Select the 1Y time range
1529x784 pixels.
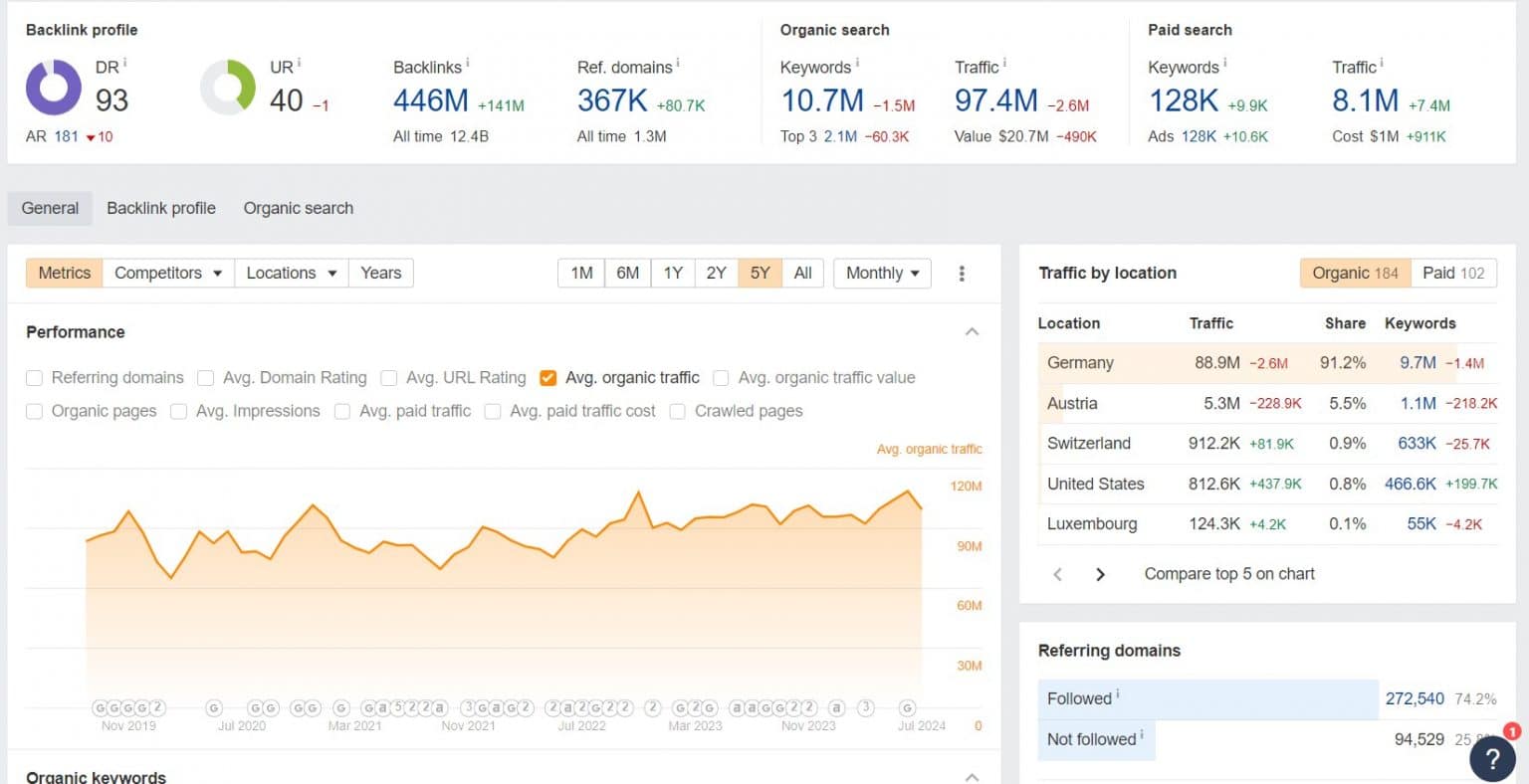672,273
